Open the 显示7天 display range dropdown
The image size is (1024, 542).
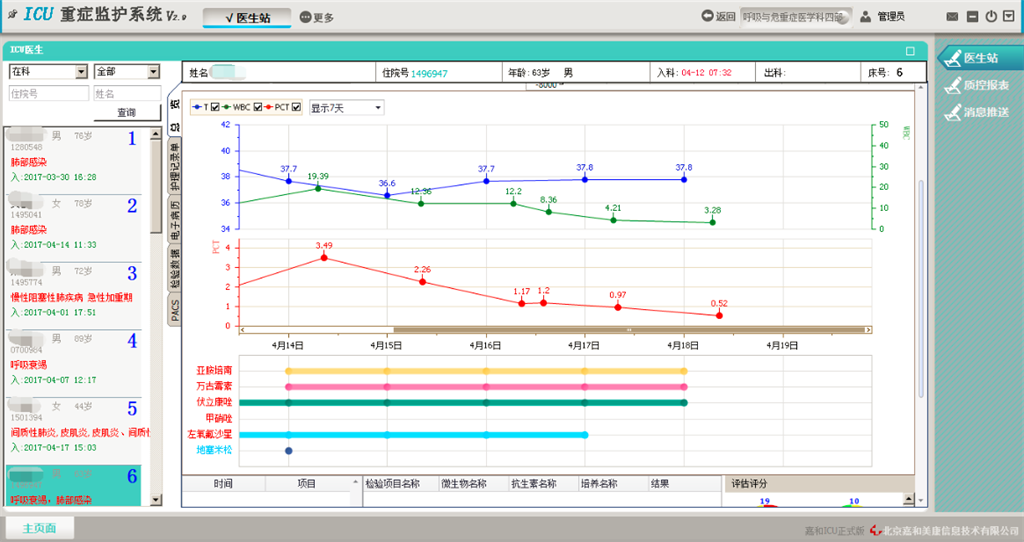click(x=346, y=107)
